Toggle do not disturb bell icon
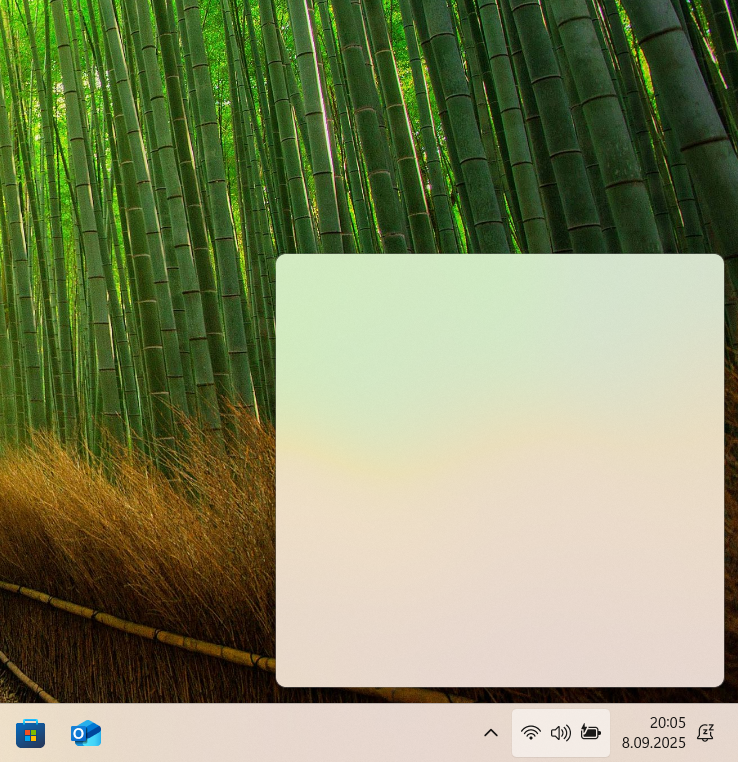Image resolution: width=738 pixels, height=762 pixels. [705, 733]
